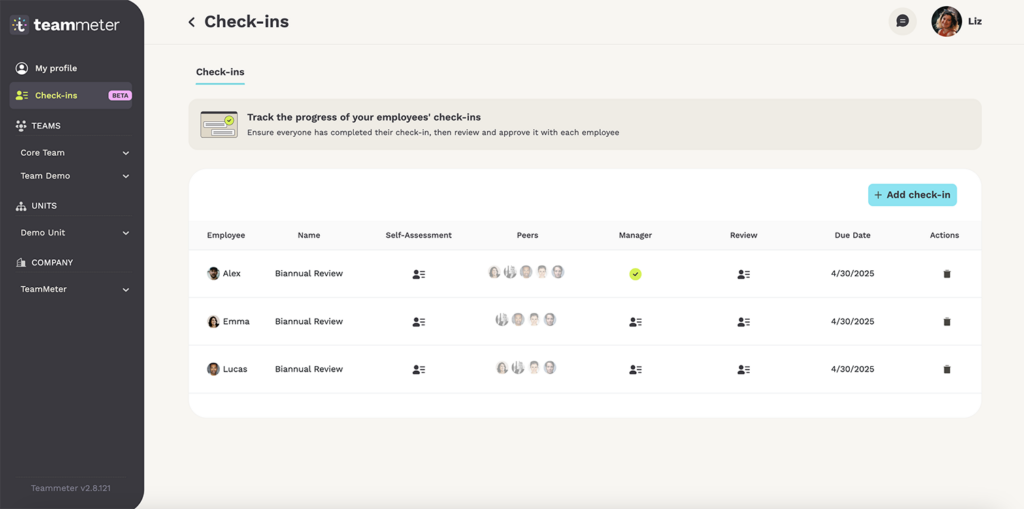Click Alex's green manager completed checkmark
This screenshot has width=1024, height=509.
click(x=635, y=274)
